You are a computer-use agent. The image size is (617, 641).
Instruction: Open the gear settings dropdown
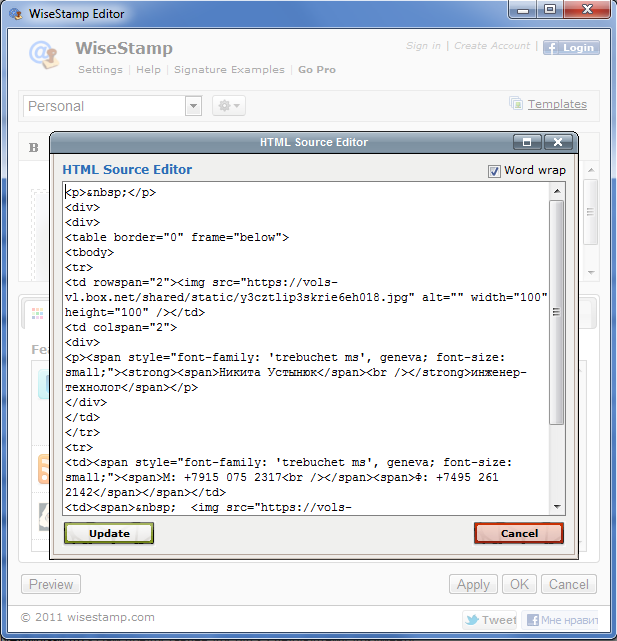pyautogui.click(x=229, y=106)
